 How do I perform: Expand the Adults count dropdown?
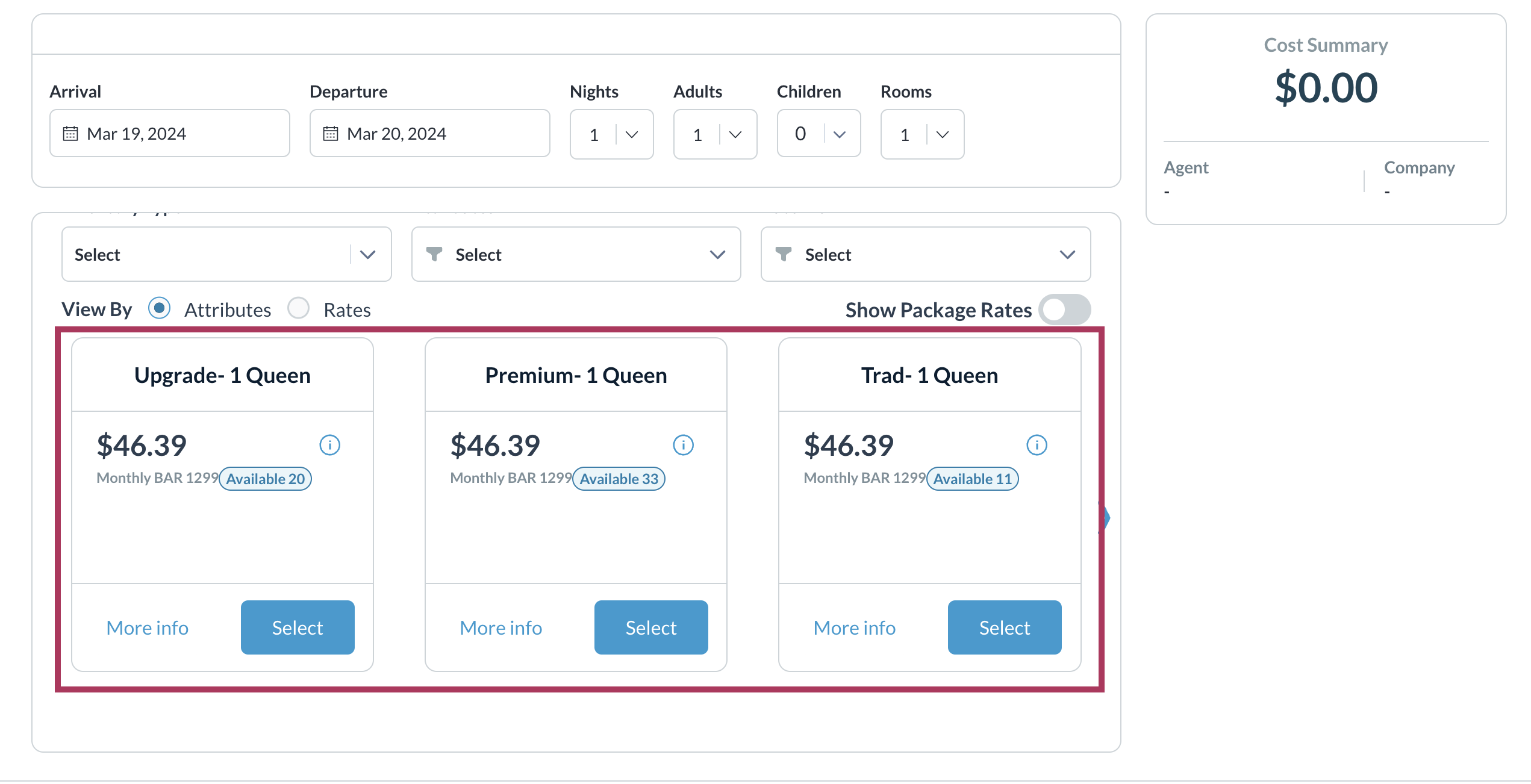point(716,134)
